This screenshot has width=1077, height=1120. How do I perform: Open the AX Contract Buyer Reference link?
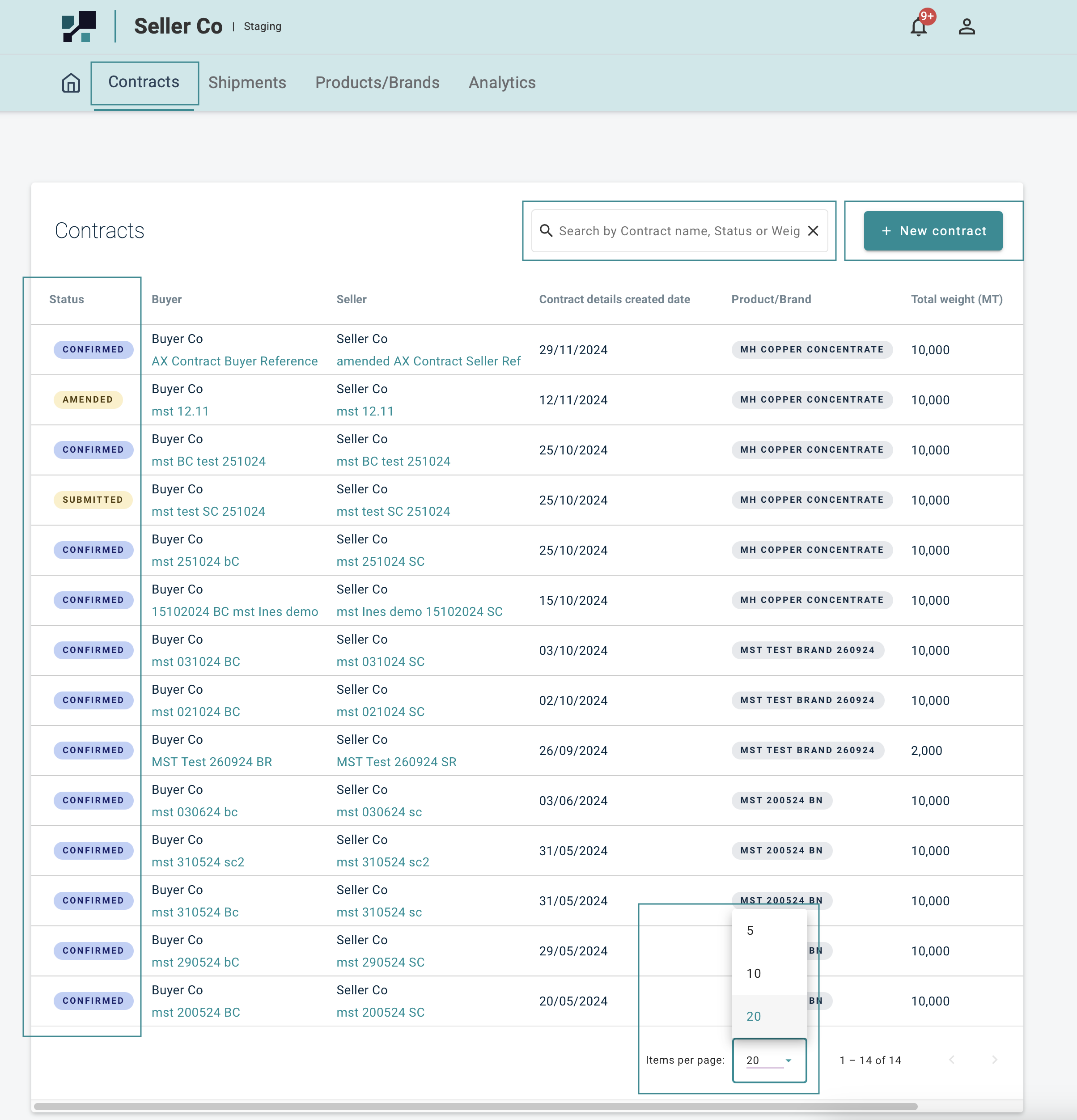pyautogui.click(x=234, y=361)
